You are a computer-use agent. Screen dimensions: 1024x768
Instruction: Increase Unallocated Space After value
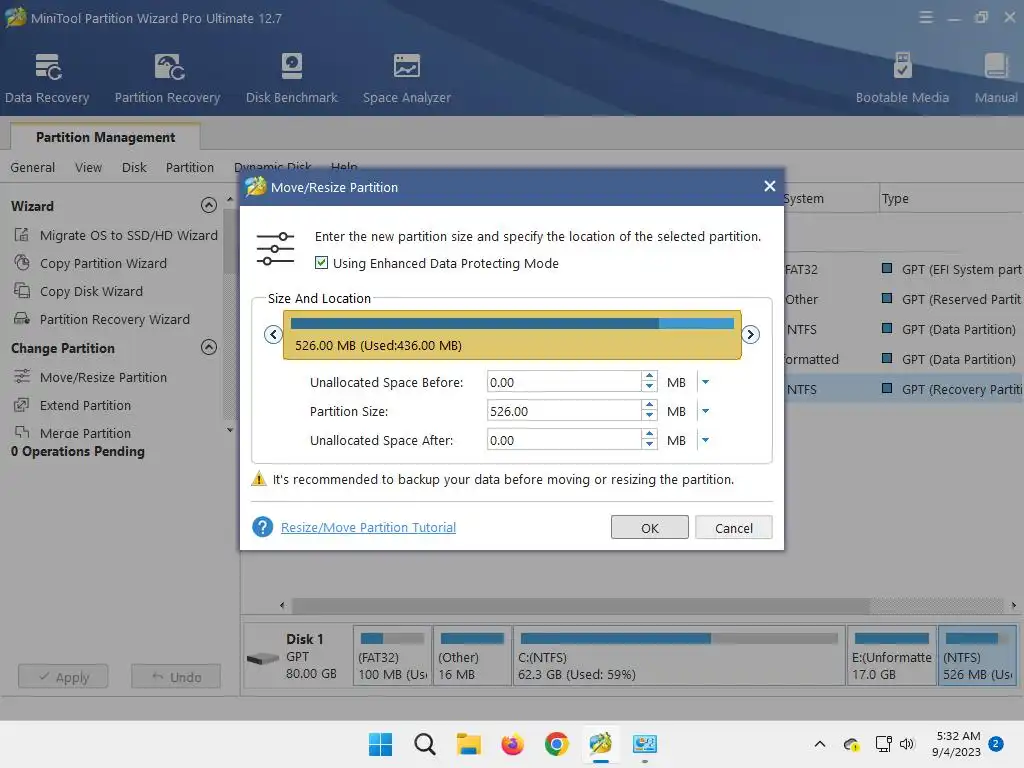pos(649,435)
